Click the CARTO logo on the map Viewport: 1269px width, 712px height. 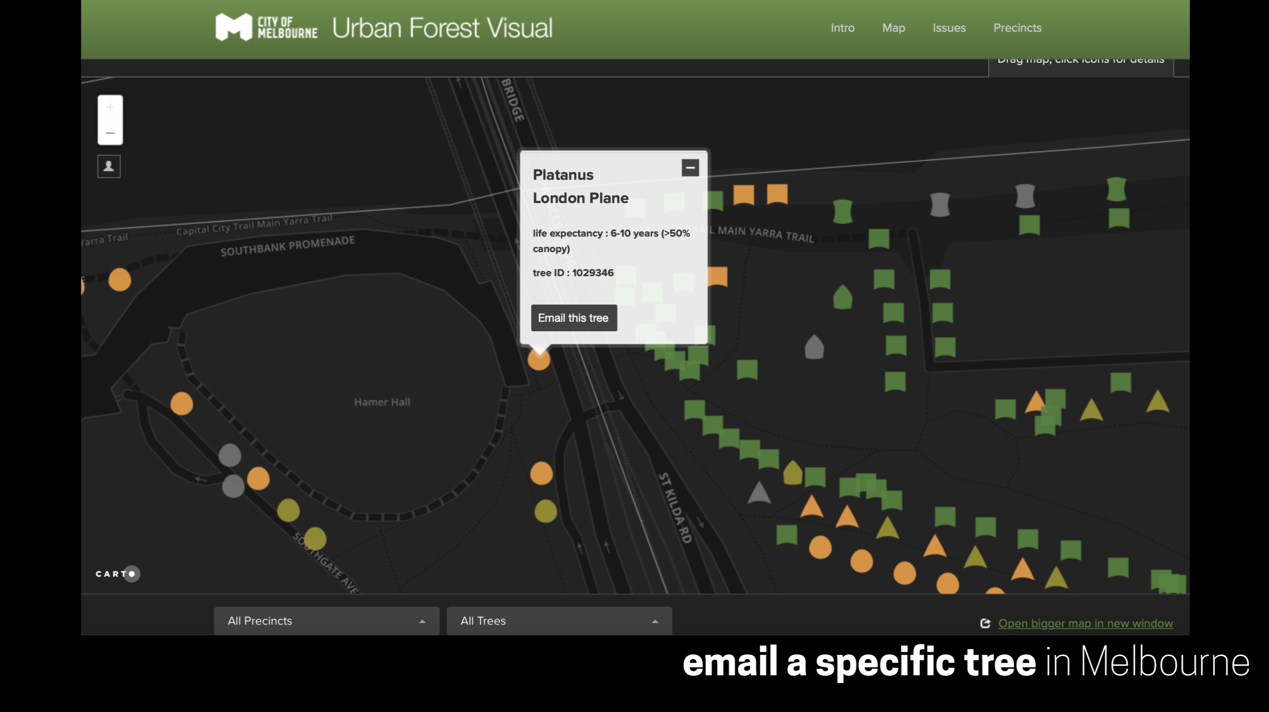tap(118, 574)
